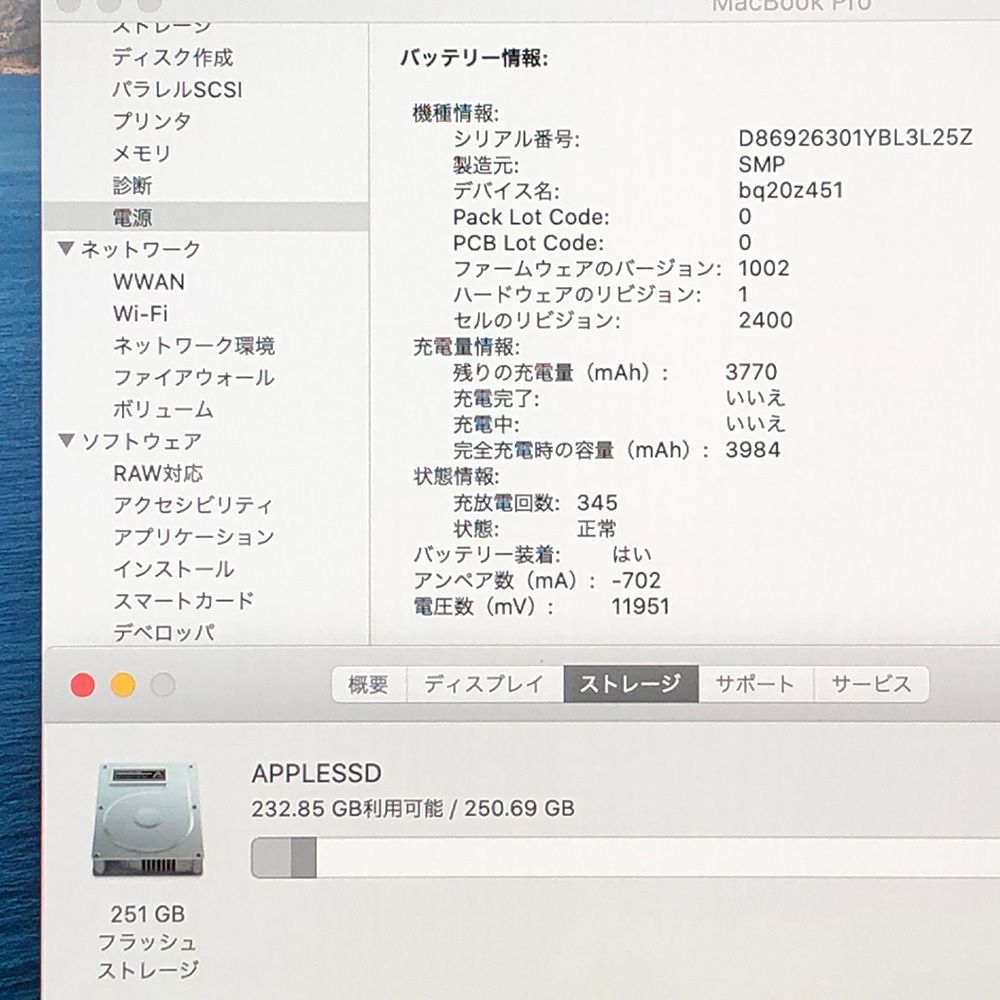Select プリンタ in sidebar

[x=152, y=121]
